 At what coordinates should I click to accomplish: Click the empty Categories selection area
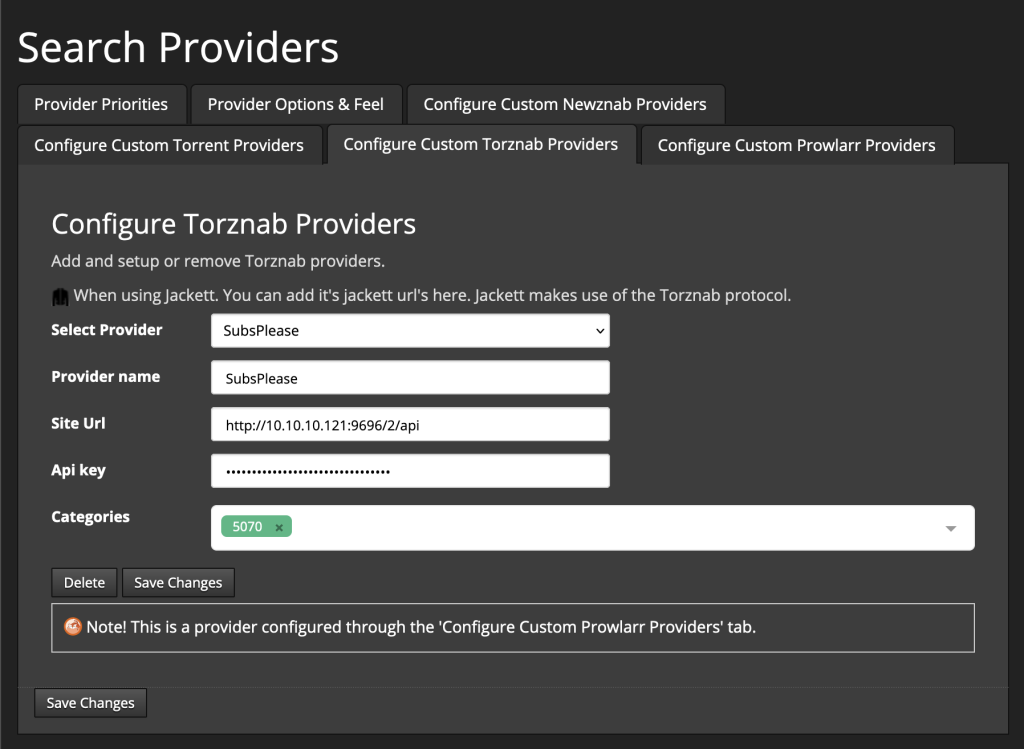[x=614, y=528]
